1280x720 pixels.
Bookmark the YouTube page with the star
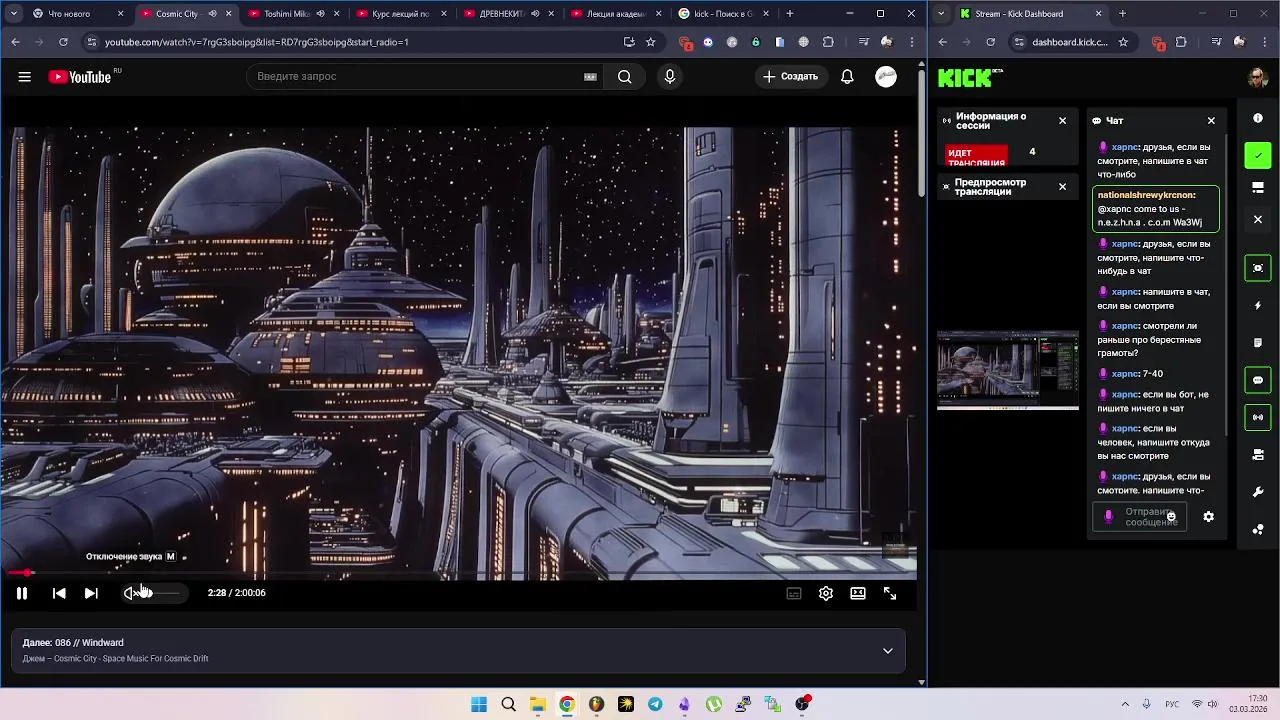point(651,42)
